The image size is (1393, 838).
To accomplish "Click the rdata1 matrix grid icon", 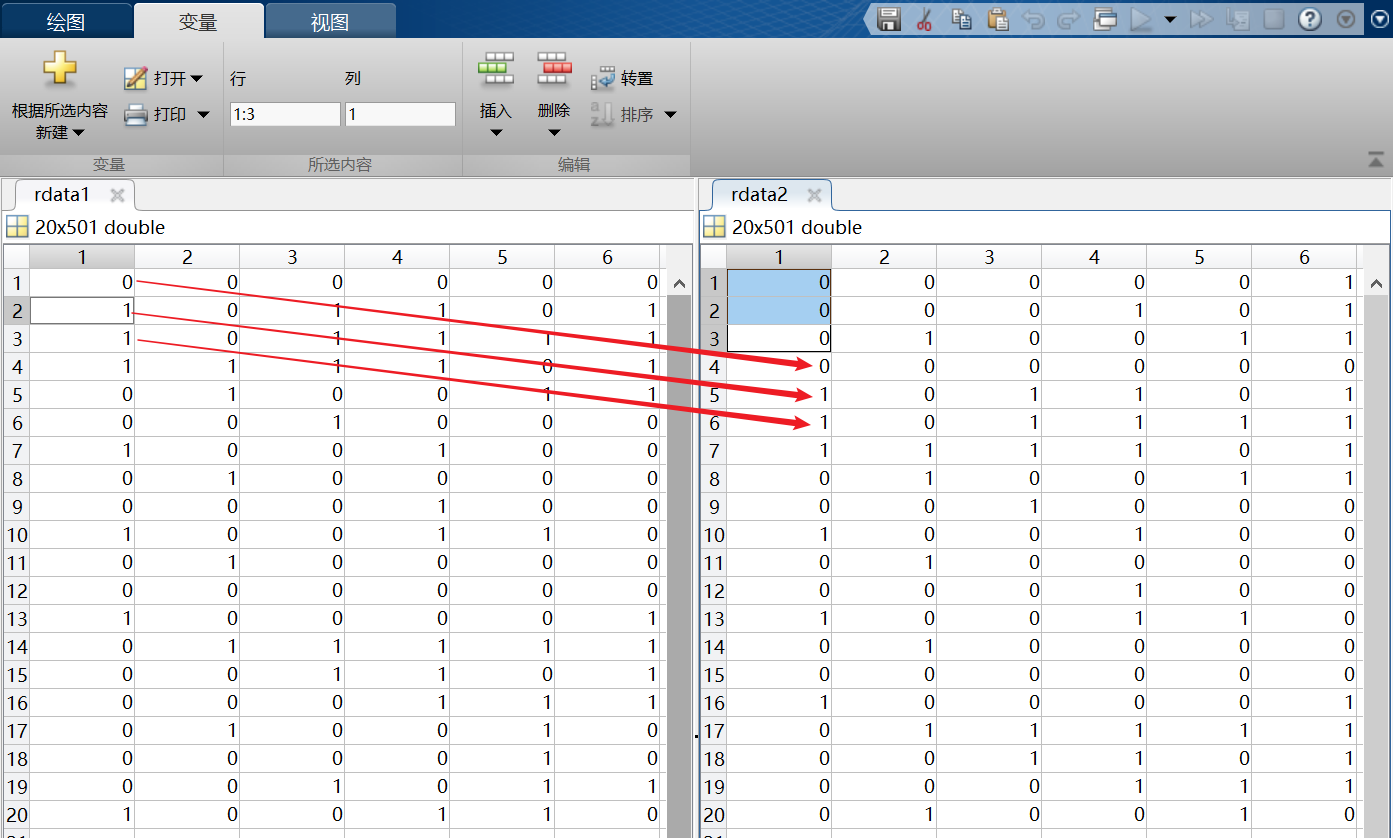I will click(x=16, y=227).
